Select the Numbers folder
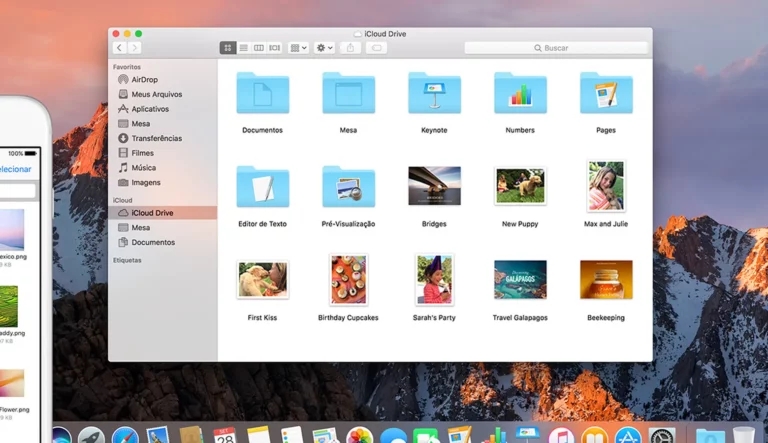 [x=520, y=93]
